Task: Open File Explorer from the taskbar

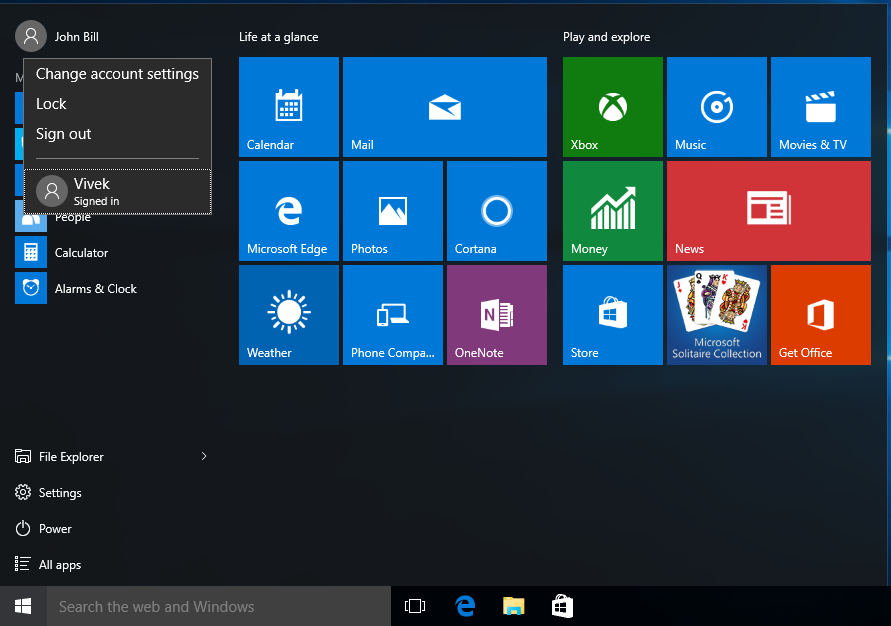Action: pos(514,606)
